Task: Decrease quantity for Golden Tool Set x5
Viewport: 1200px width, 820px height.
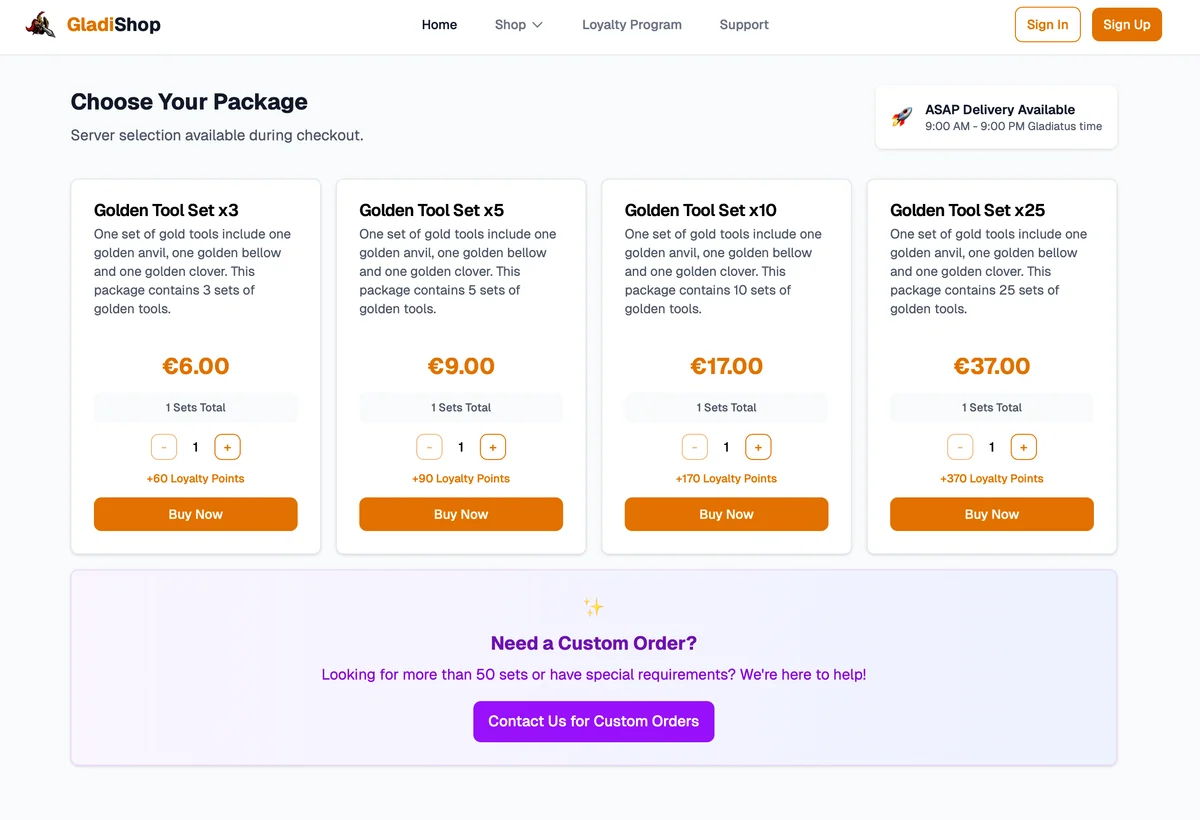Action: 429,447
